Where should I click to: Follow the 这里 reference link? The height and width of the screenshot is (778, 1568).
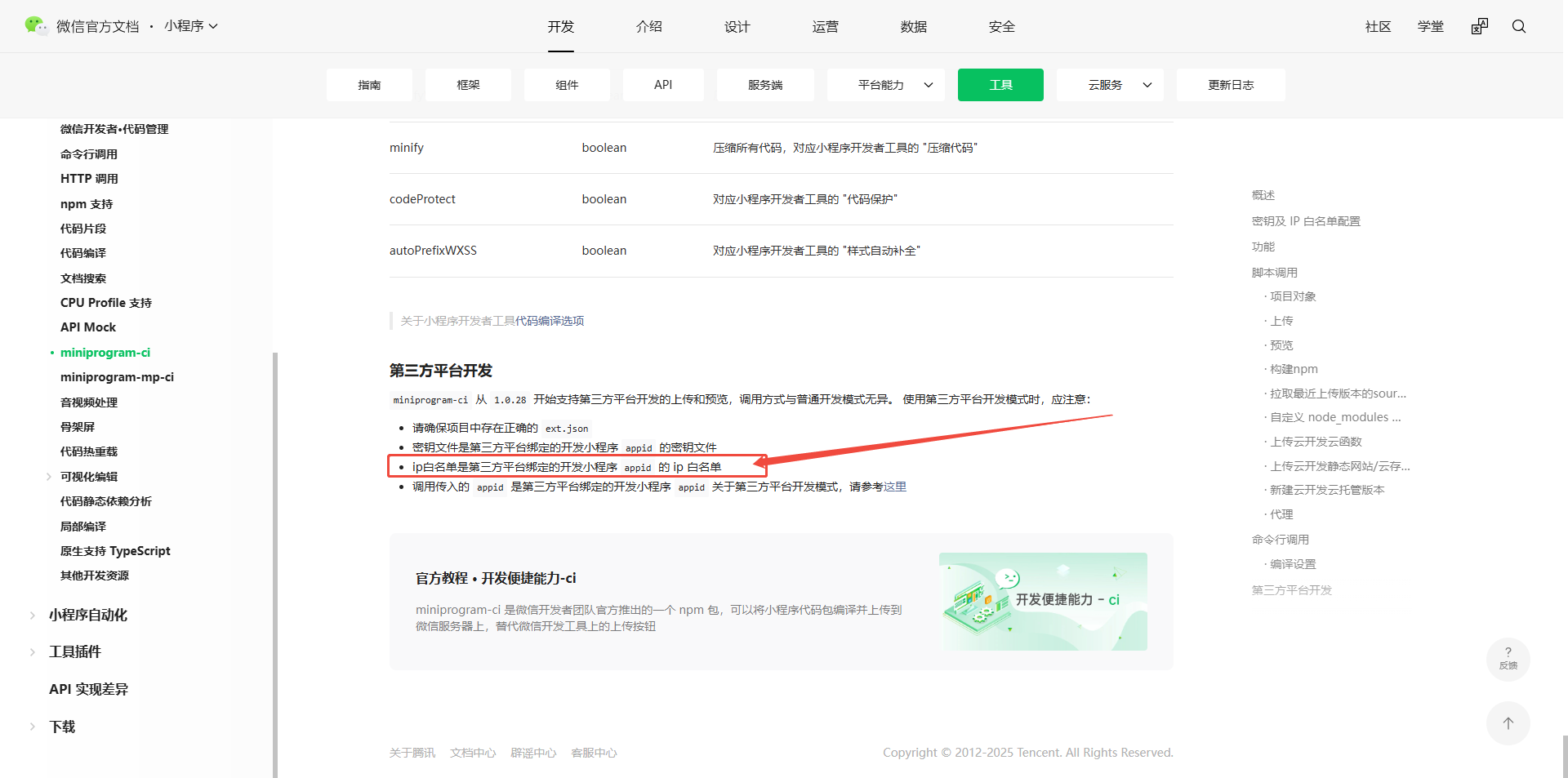[895, 487]
